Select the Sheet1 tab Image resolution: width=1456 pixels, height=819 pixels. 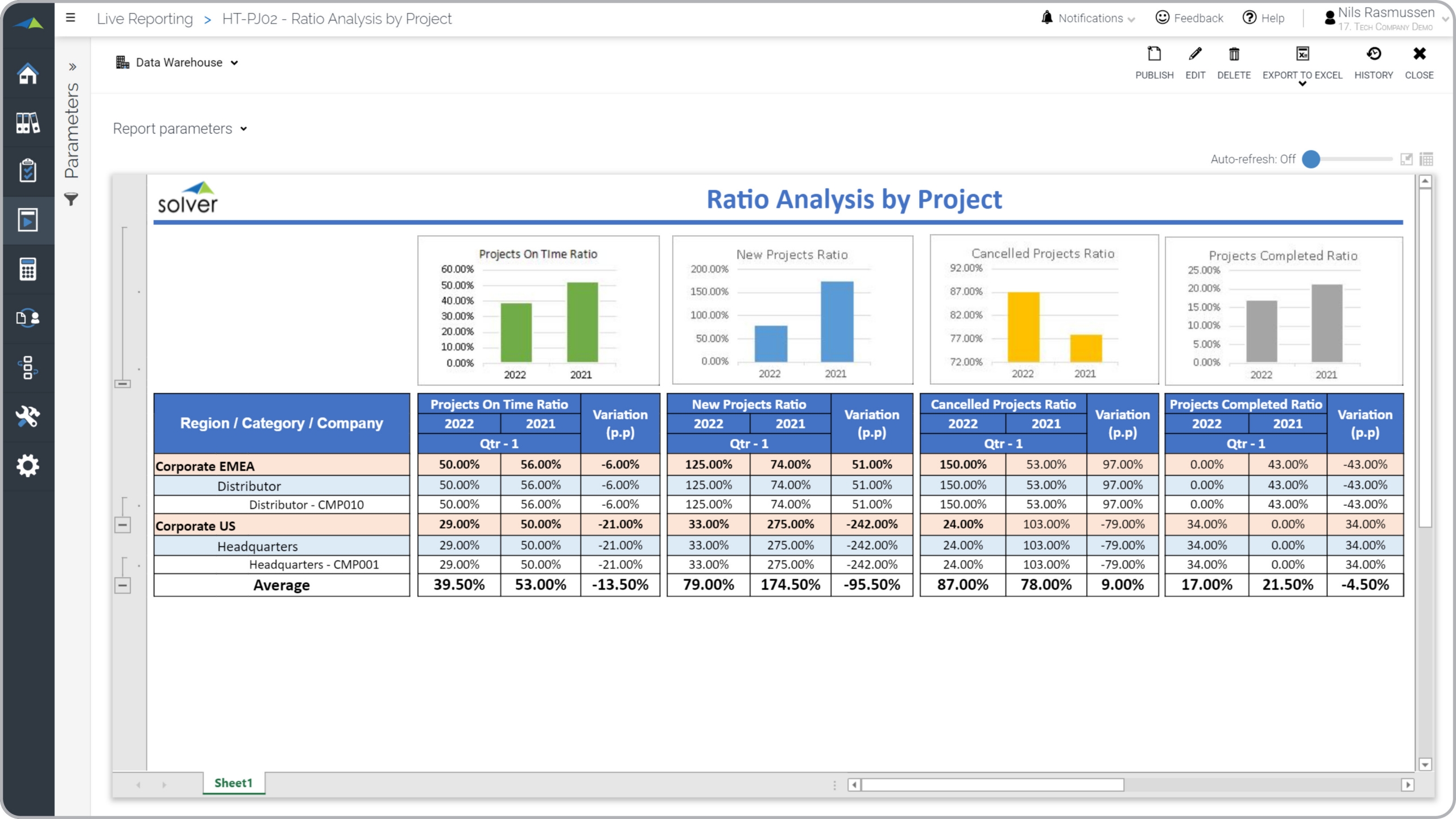click(x=233, y=783)
